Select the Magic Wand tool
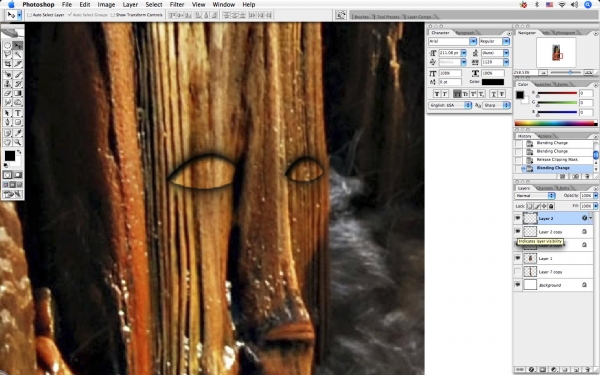This screenshot has height=375, width=600. pyautogui.click(x=18, y=55)
